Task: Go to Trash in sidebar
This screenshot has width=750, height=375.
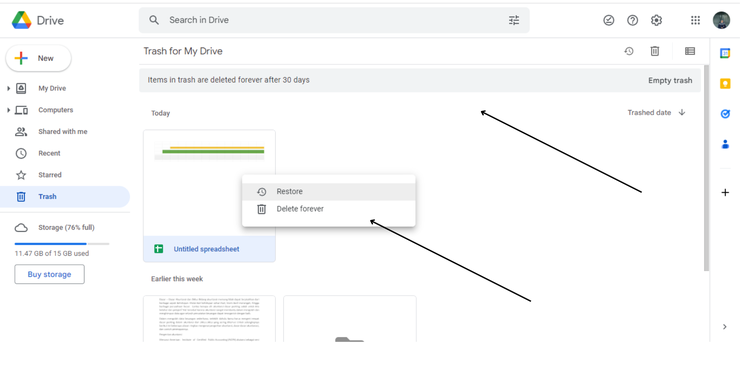Action: 65,197
